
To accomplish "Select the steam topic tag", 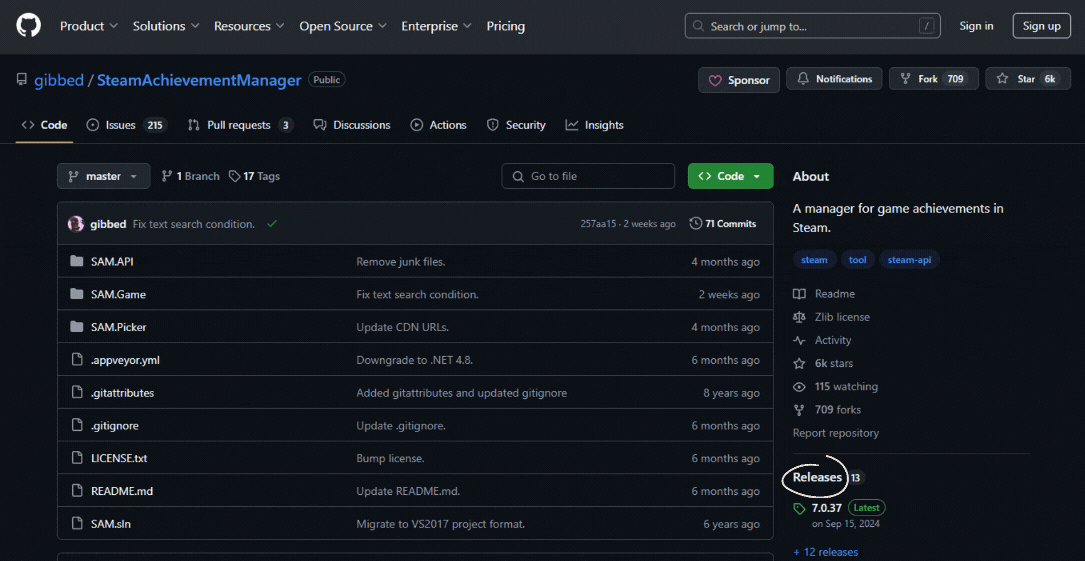I will 814,260.
